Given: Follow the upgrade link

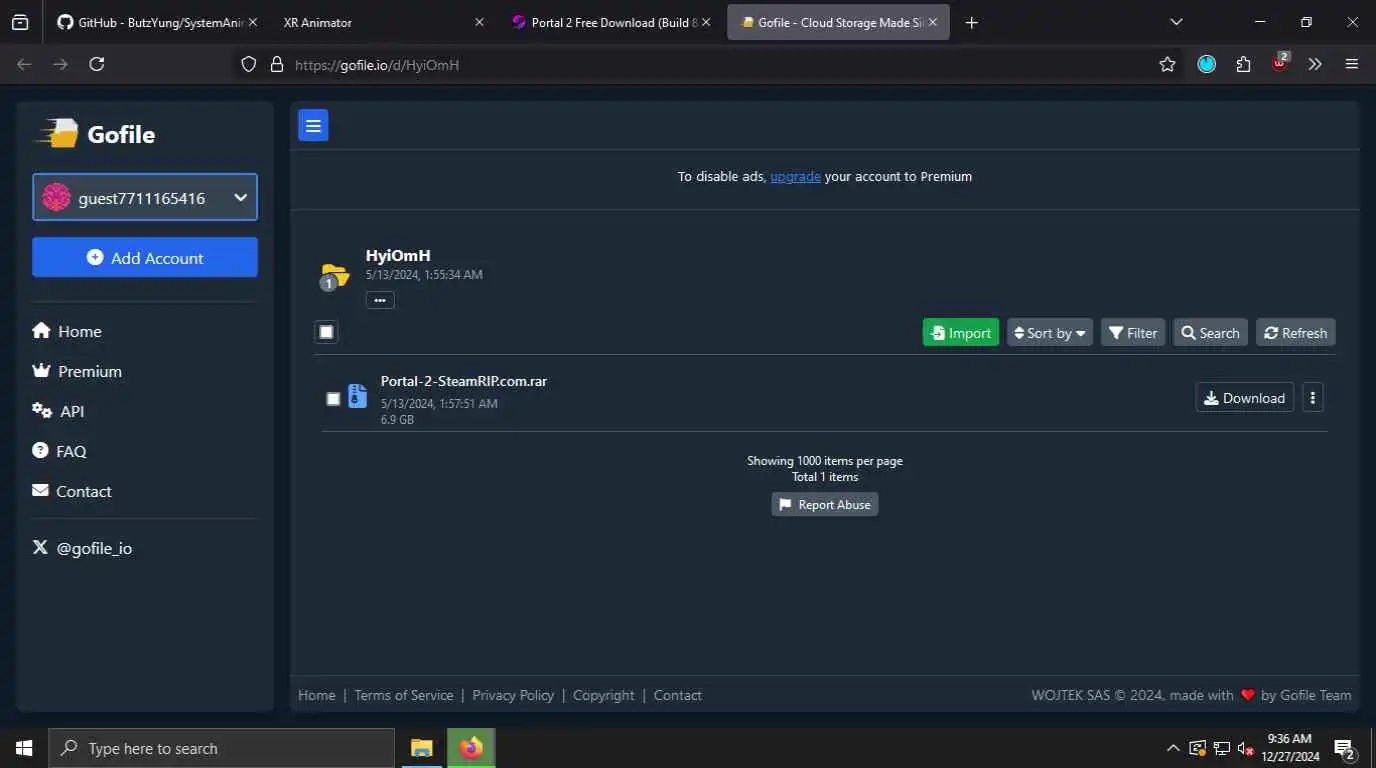Looking at the screenshot, I should (x=795, y=176).
